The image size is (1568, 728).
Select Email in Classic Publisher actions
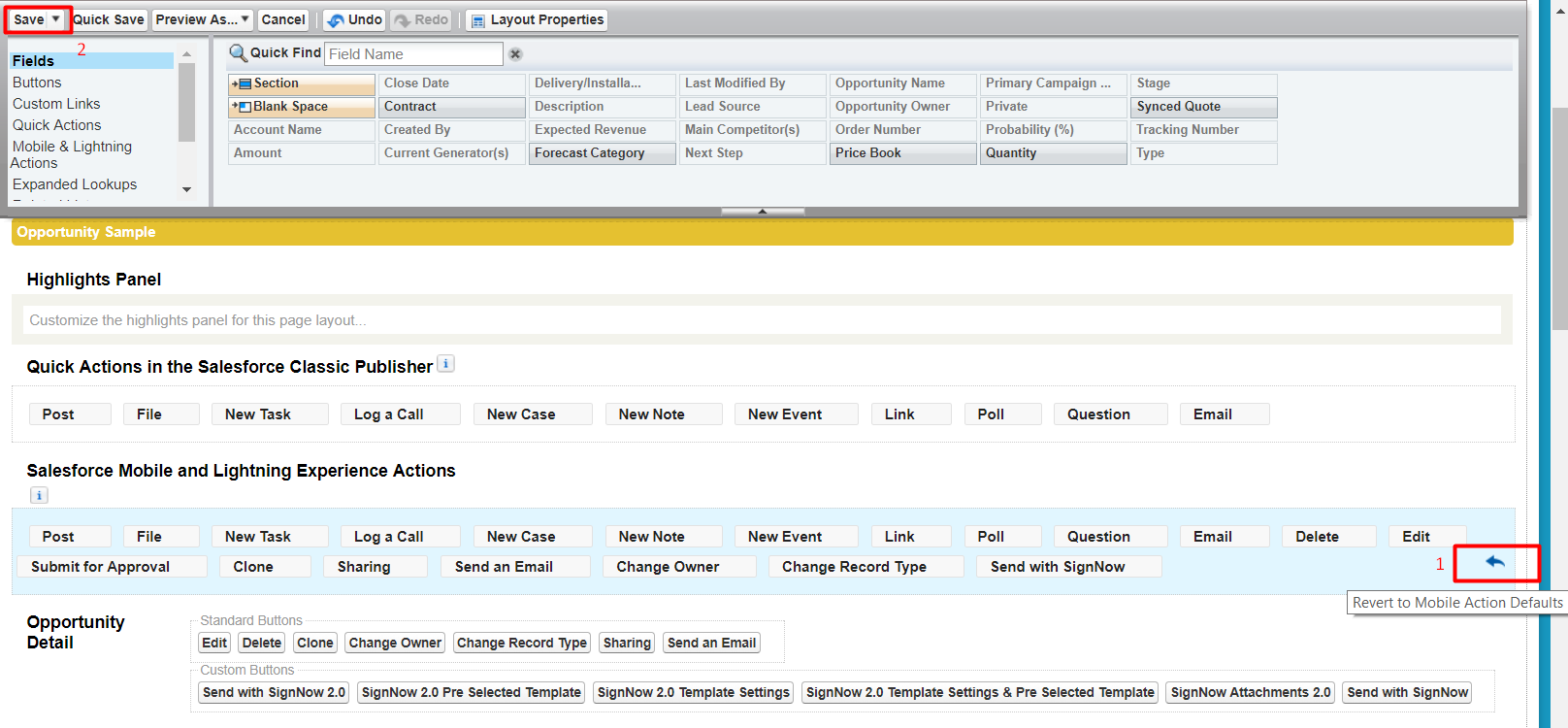(1225, 414)
